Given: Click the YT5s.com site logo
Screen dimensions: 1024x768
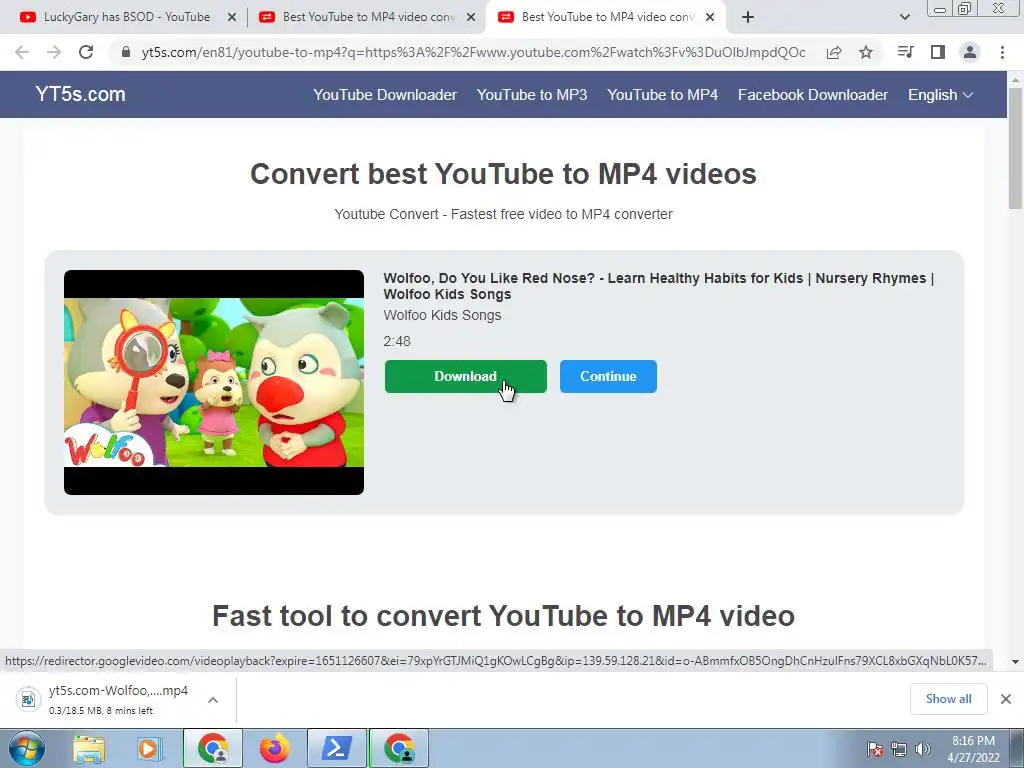Looking at the screenshot, I should [x=80, y=95].
